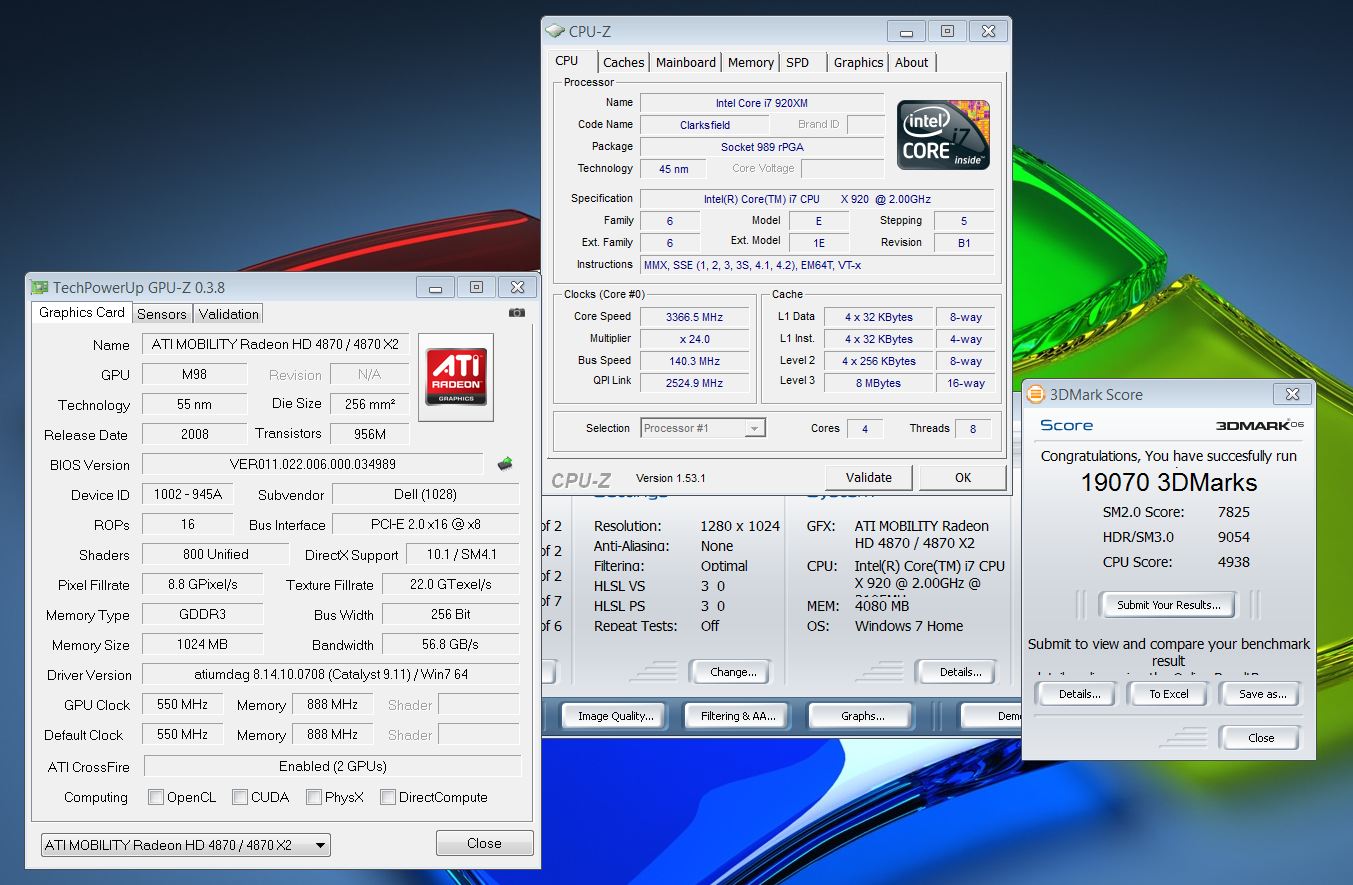
Task: Open the Mainboard tab in CPU-Z
Action: point(686,62)
